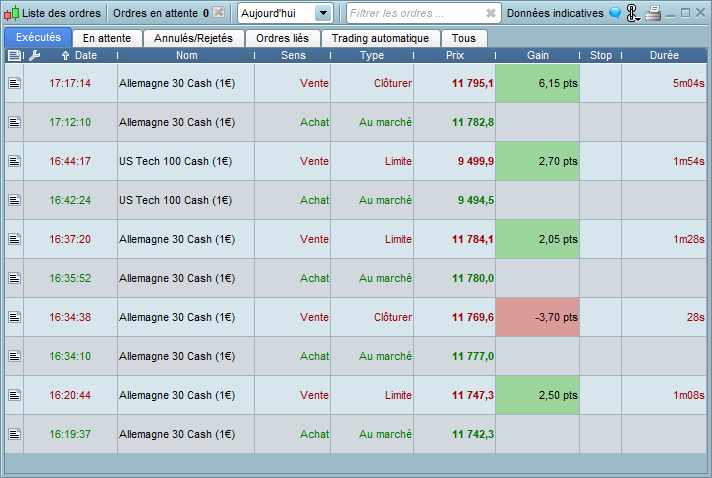712x478 pixels.
Task: Click price 11 782,8 cell
Action: [x=454, y=122]
